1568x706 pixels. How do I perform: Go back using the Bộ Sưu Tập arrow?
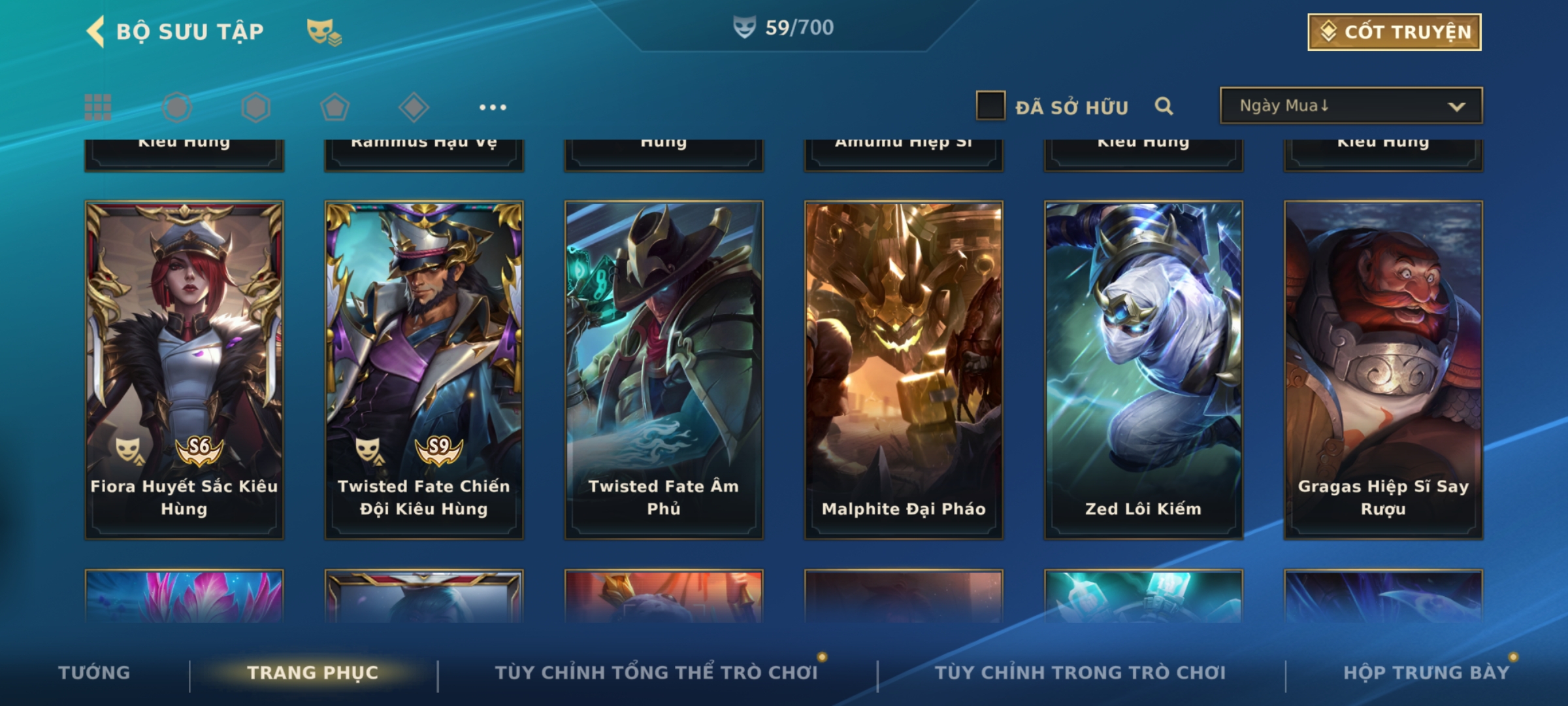(x=95, y=31)
